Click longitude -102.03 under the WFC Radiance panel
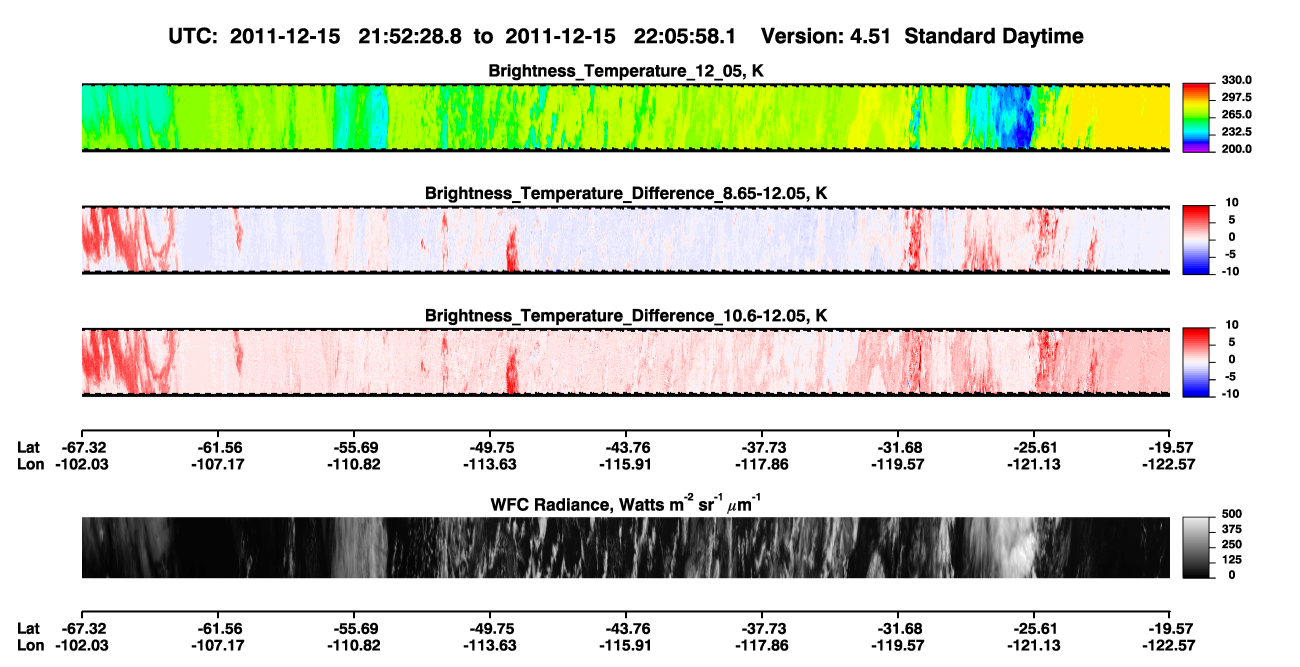The image size is (1300, 667). 81,646
